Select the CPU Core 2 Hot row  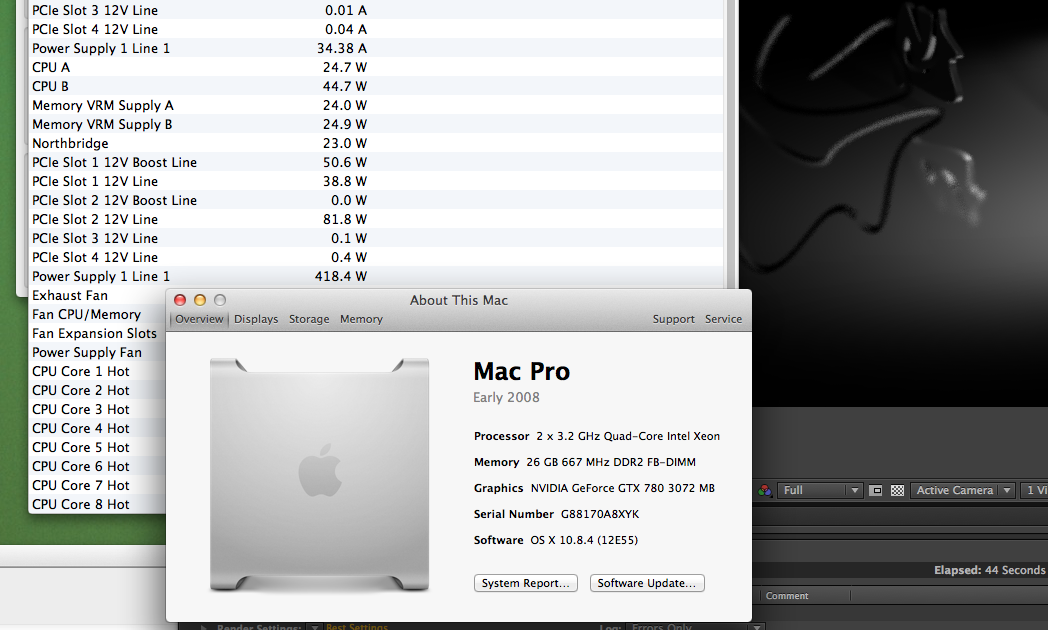point(98,390)
